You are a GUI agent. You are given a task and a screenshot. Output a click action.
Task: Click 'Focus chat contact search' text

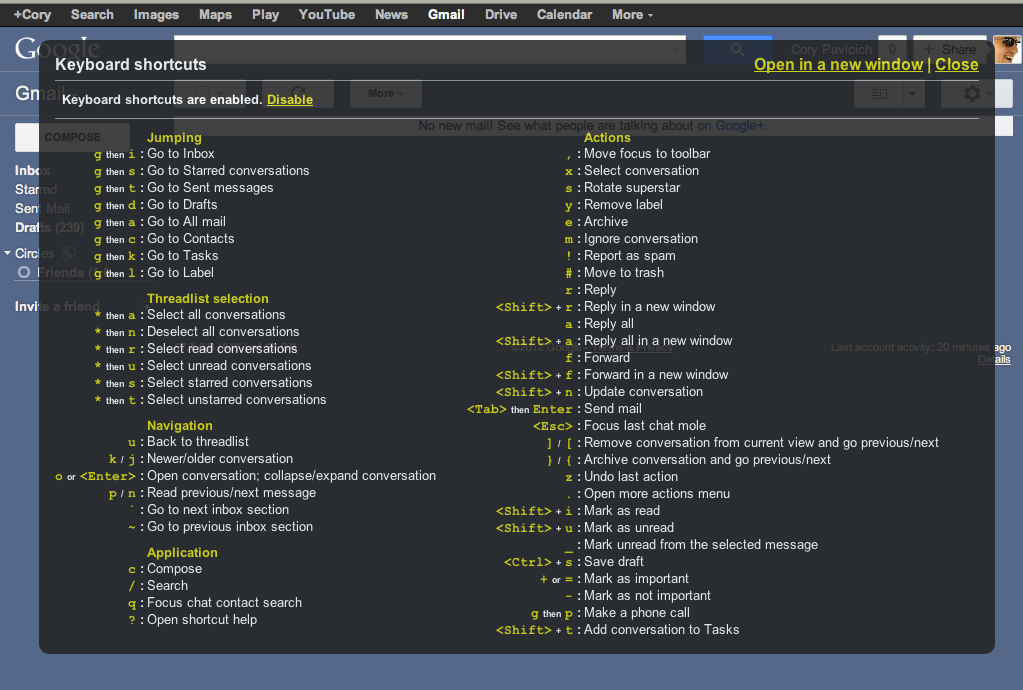(x=224, y=603)
